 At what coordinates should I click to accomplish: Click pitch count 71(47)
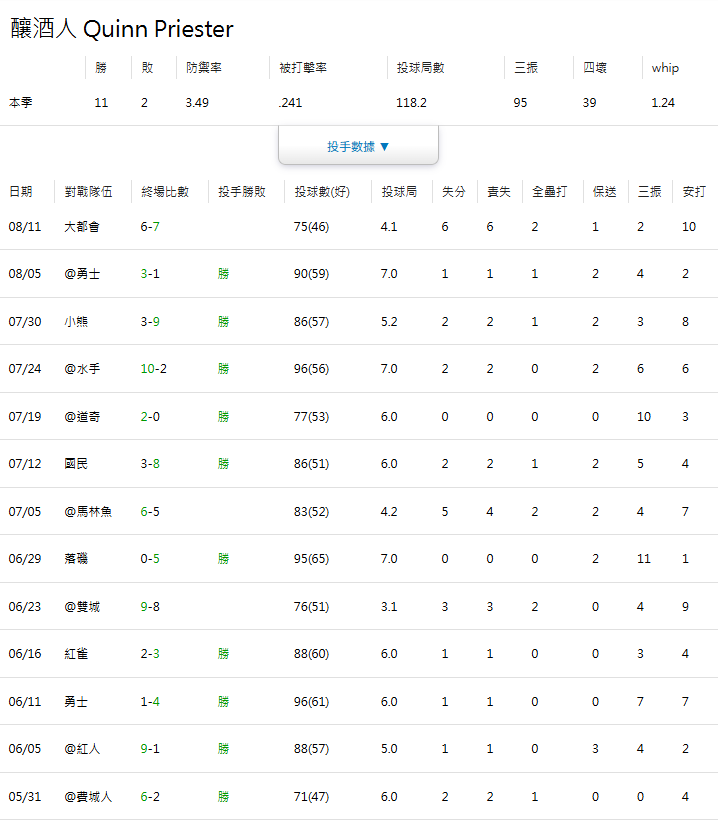(311, 797)
